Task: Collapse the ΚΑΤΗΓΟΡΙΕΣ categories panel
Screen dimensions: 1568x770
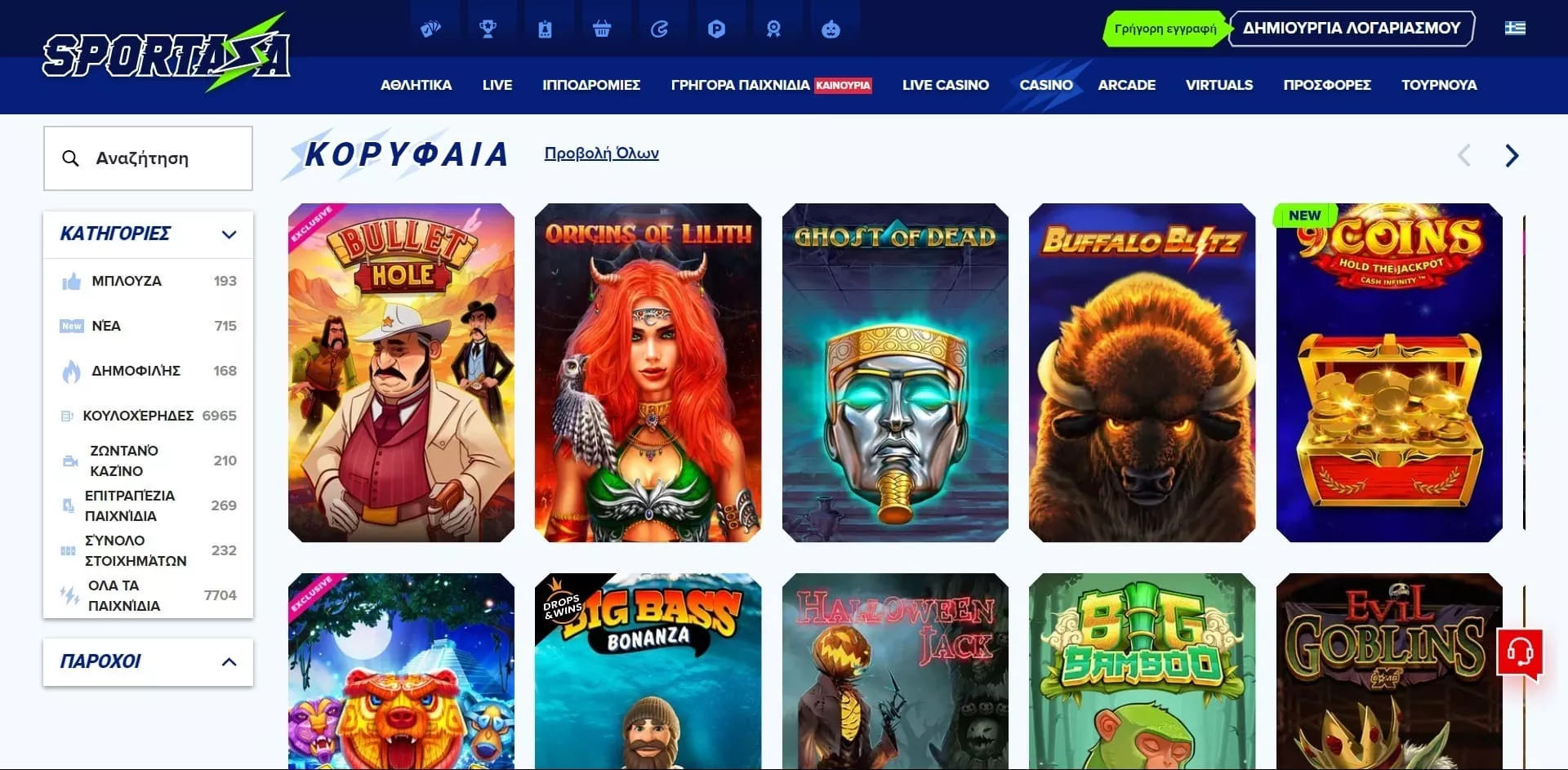Action: tap(229, 234)
